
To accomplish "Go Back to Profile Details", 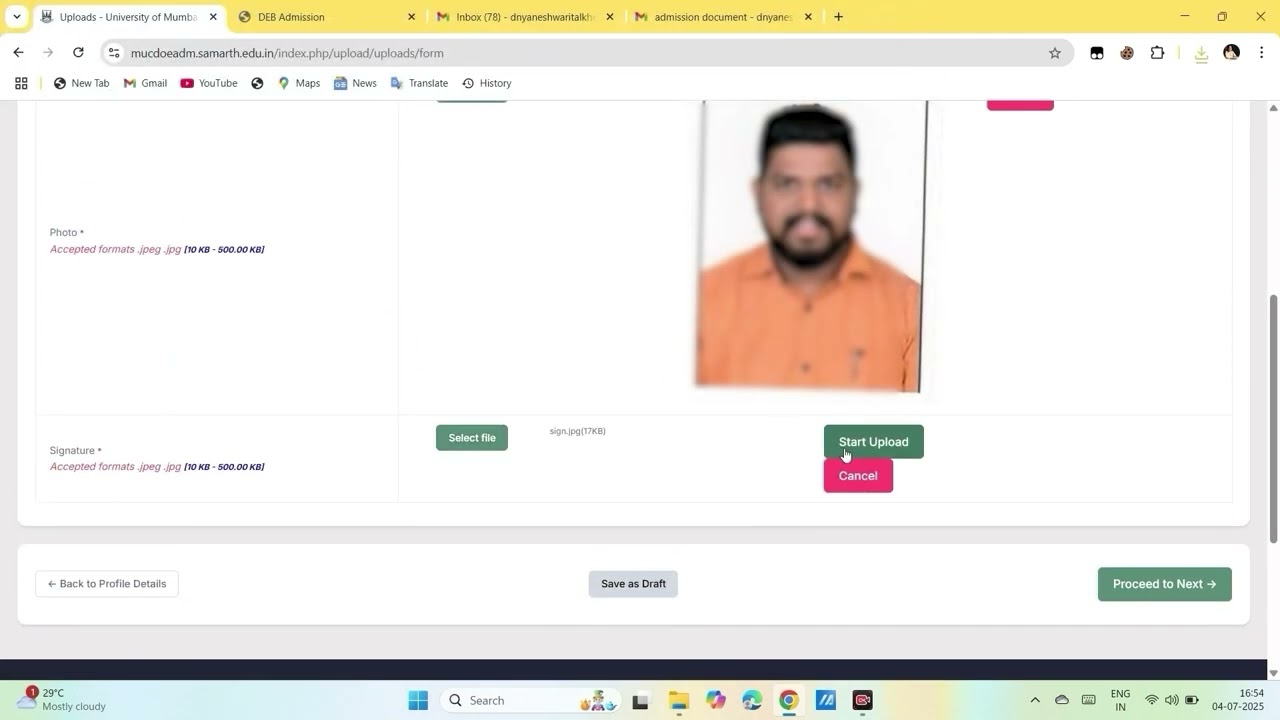I will coord(107,584).
